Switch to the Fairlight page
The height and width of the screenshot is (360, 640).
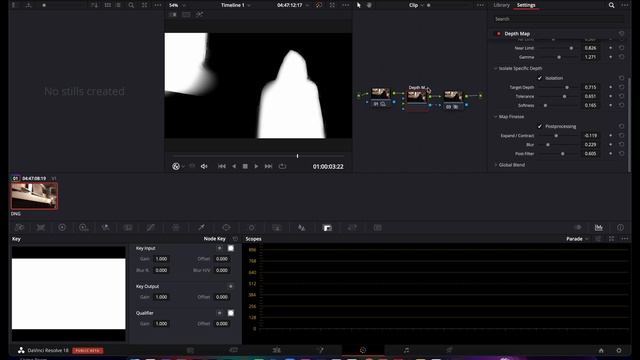[406, 350]
